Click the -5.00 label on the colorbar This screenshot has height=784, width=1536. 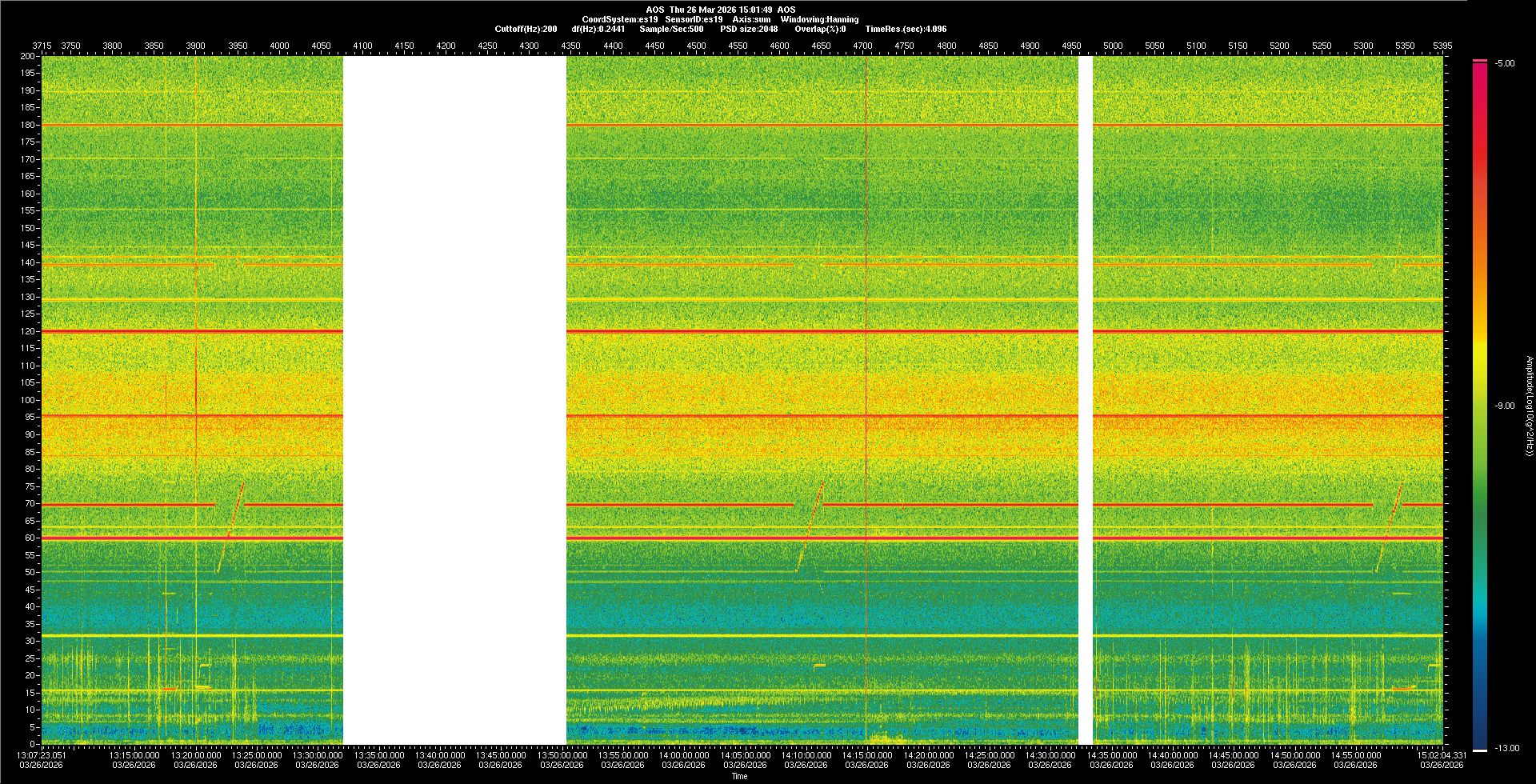1505,63
